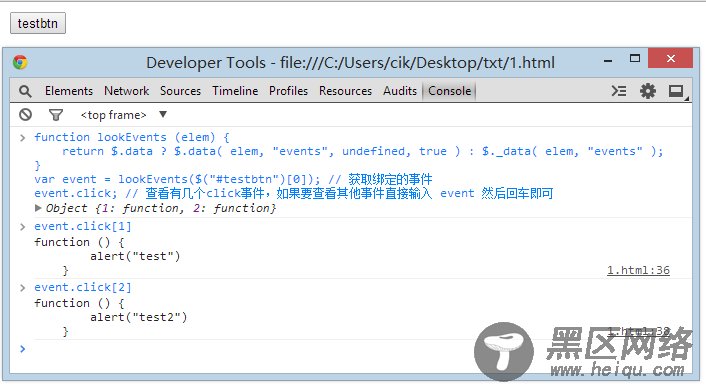Click the var event = lookEvents line
Viewport: 706px width, 387px height.
click(233, 179)
